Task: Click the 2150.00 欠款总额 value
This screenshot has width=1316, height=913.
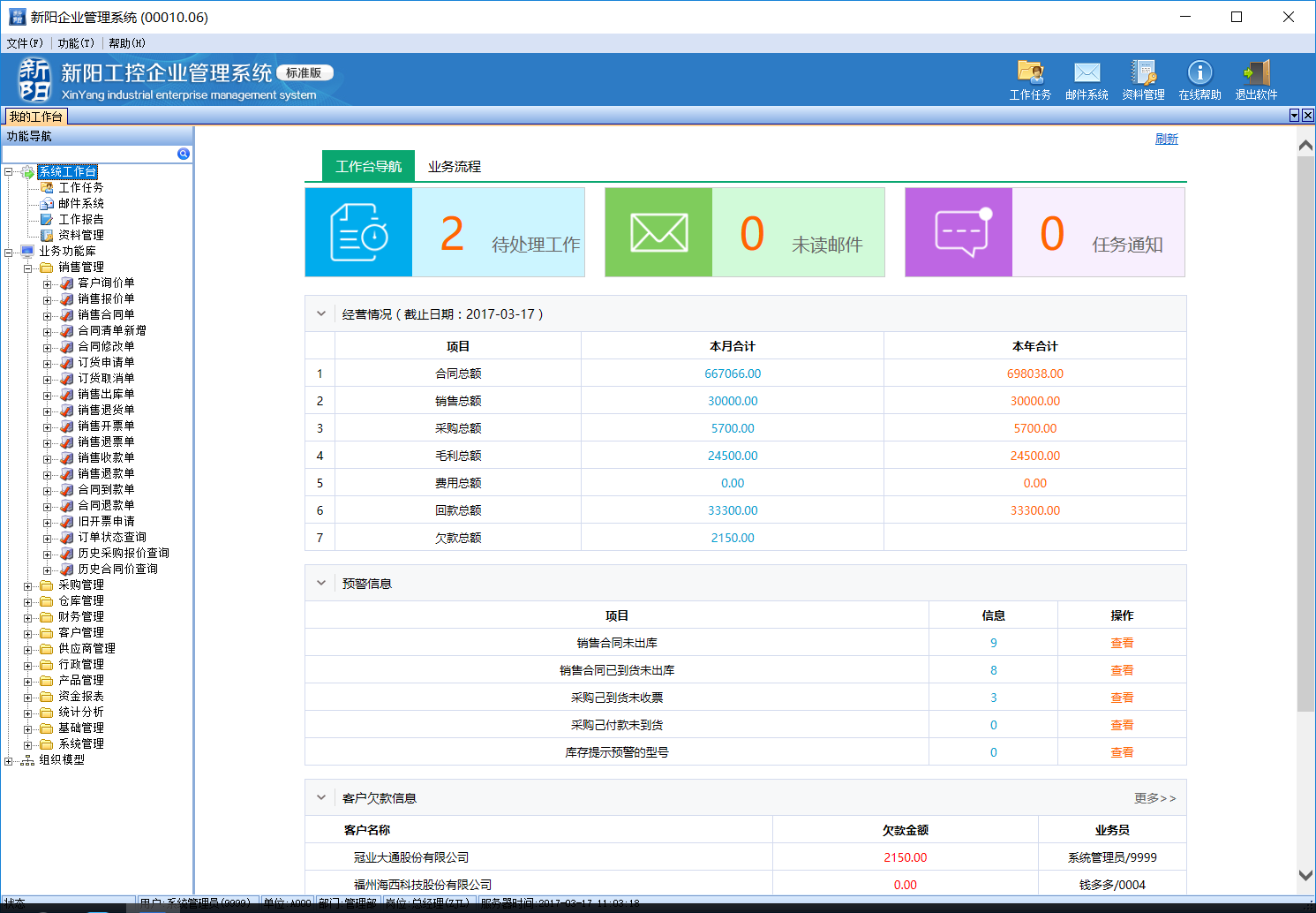Action: coord(733,538)
